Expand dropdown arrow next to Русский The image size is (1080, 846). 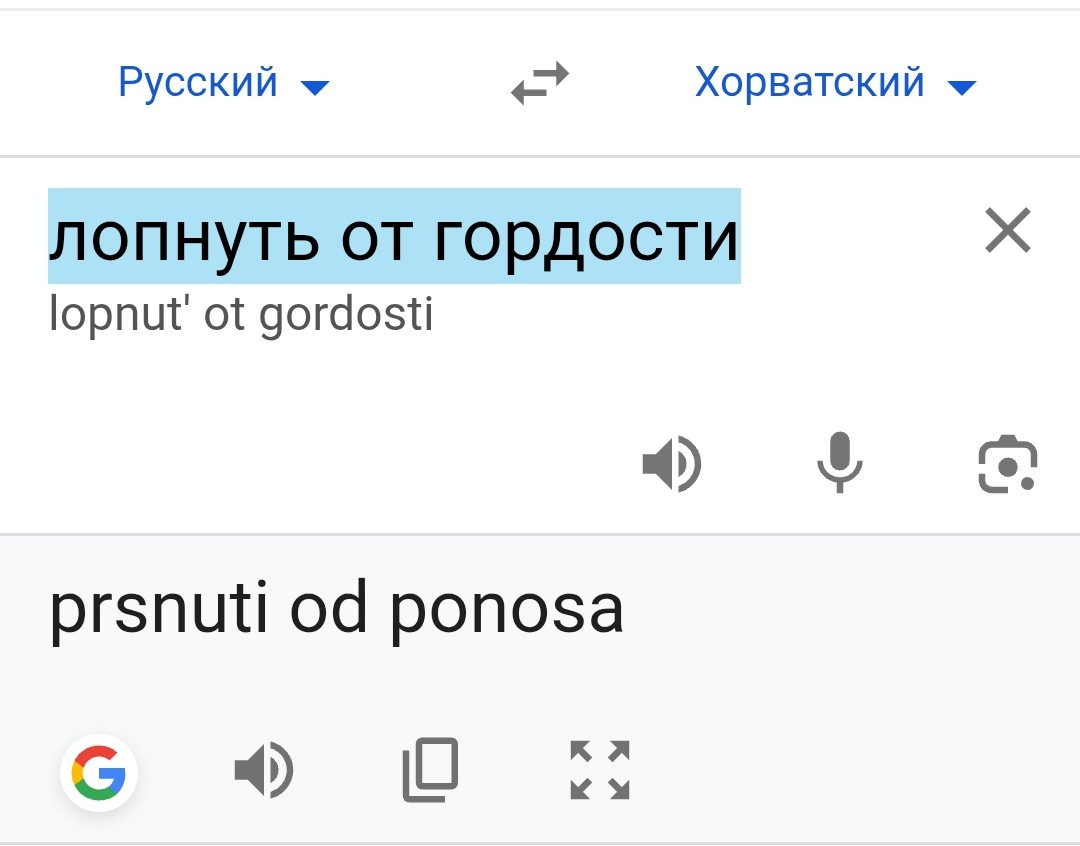tap(315, 88)
